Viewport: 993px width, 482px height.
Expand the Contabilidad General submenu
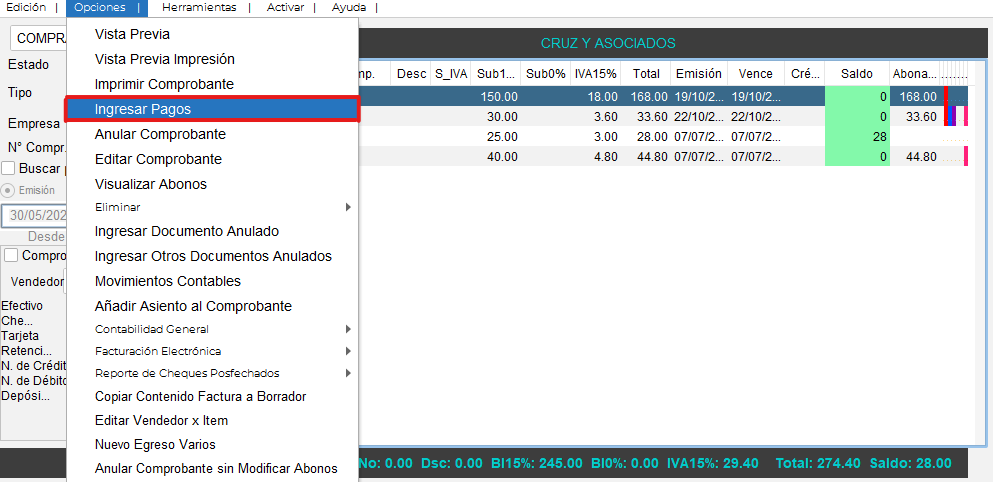[348, 329]
